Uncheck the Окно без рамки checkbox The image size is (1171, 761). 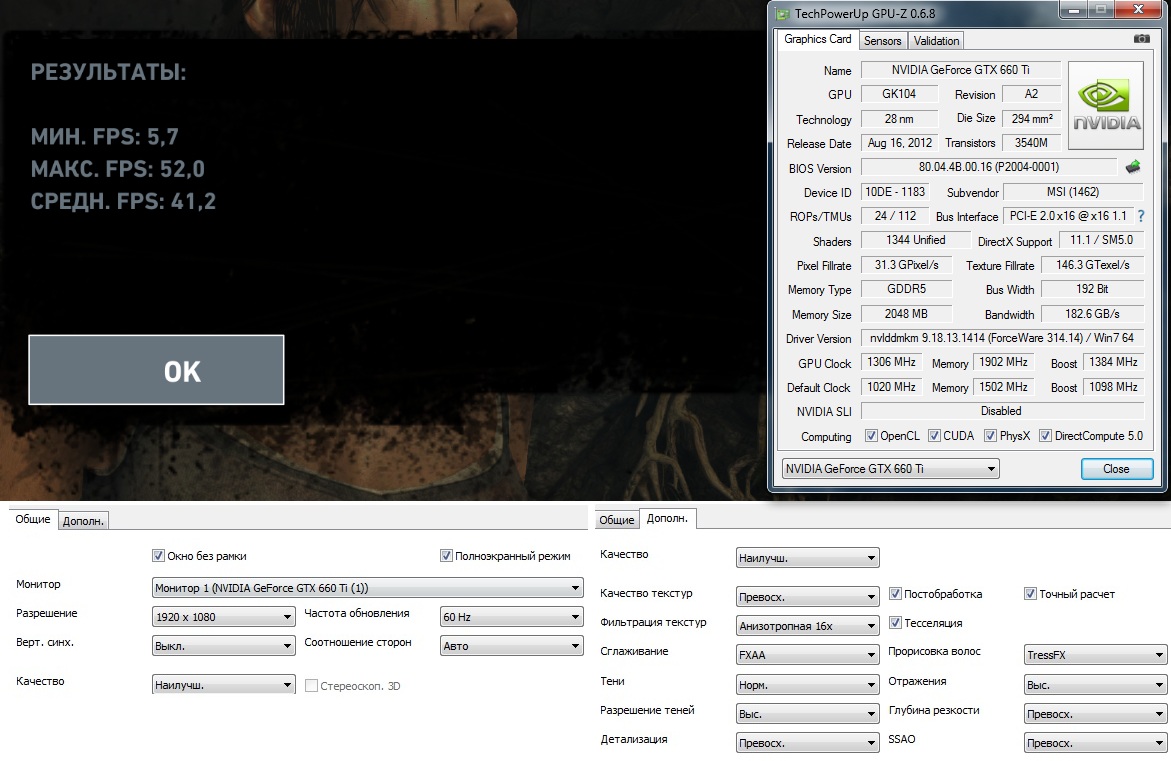tap(158, 556)
